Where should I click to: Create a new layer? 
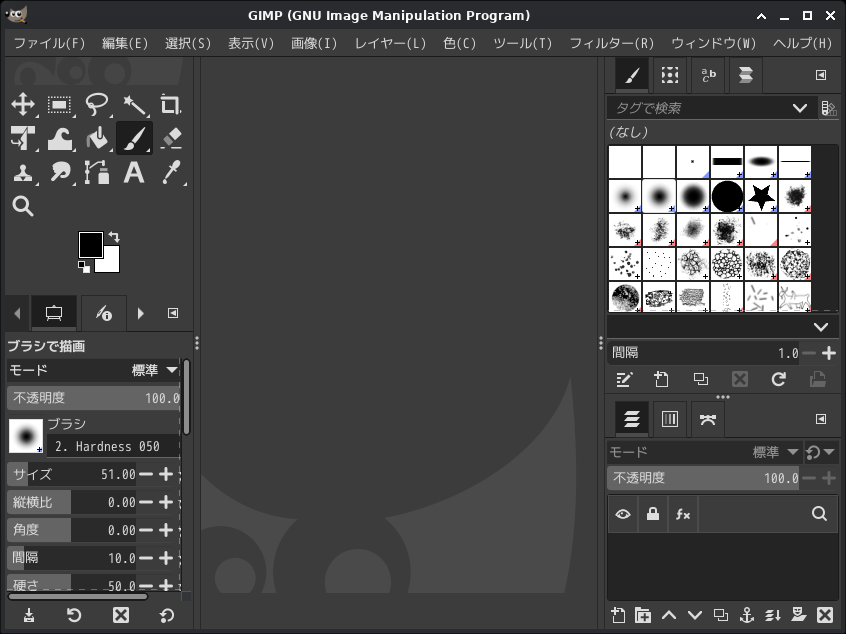click(x=618, y=615)
